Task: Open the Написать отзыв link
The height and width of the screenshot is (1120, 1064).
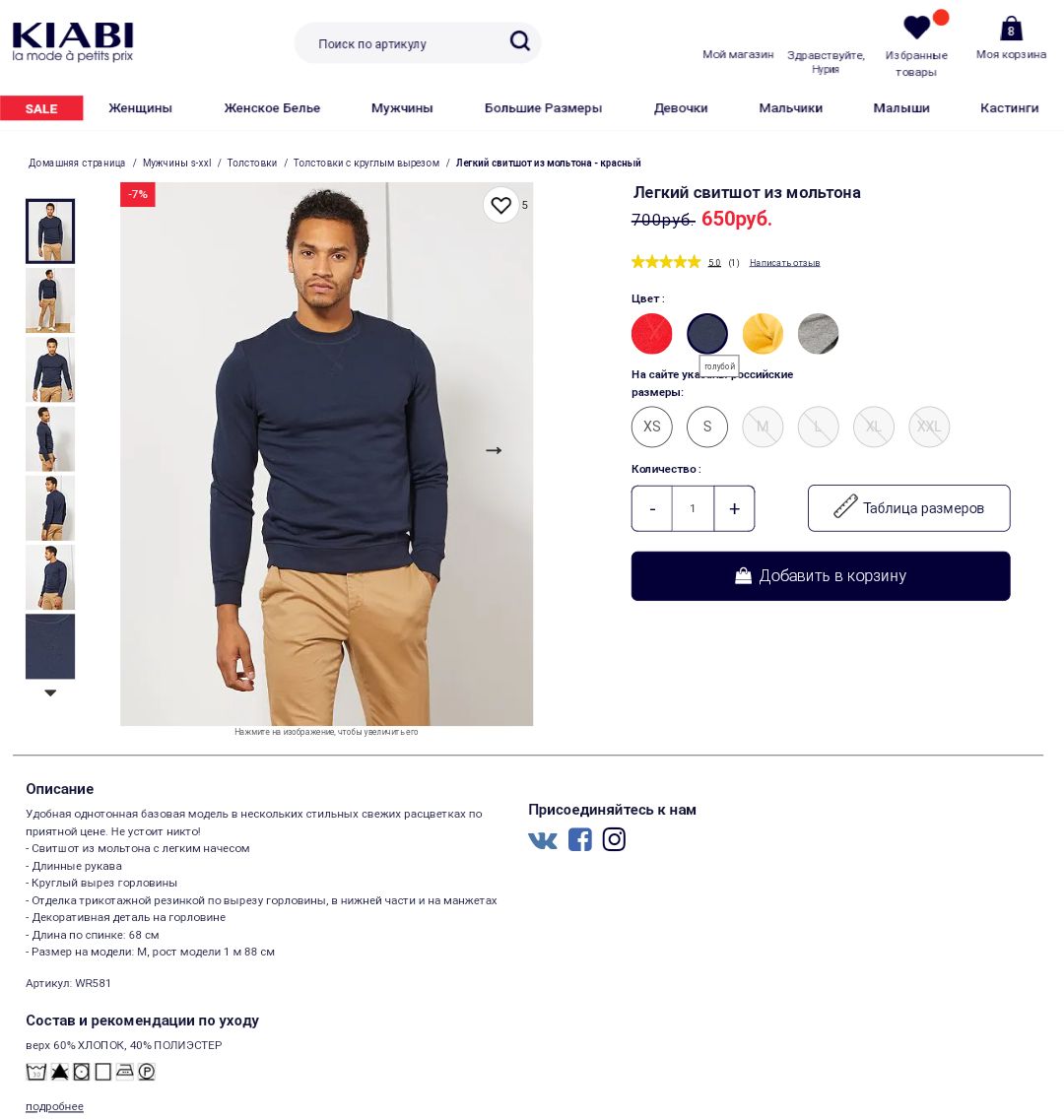Action: coord(784,263)
